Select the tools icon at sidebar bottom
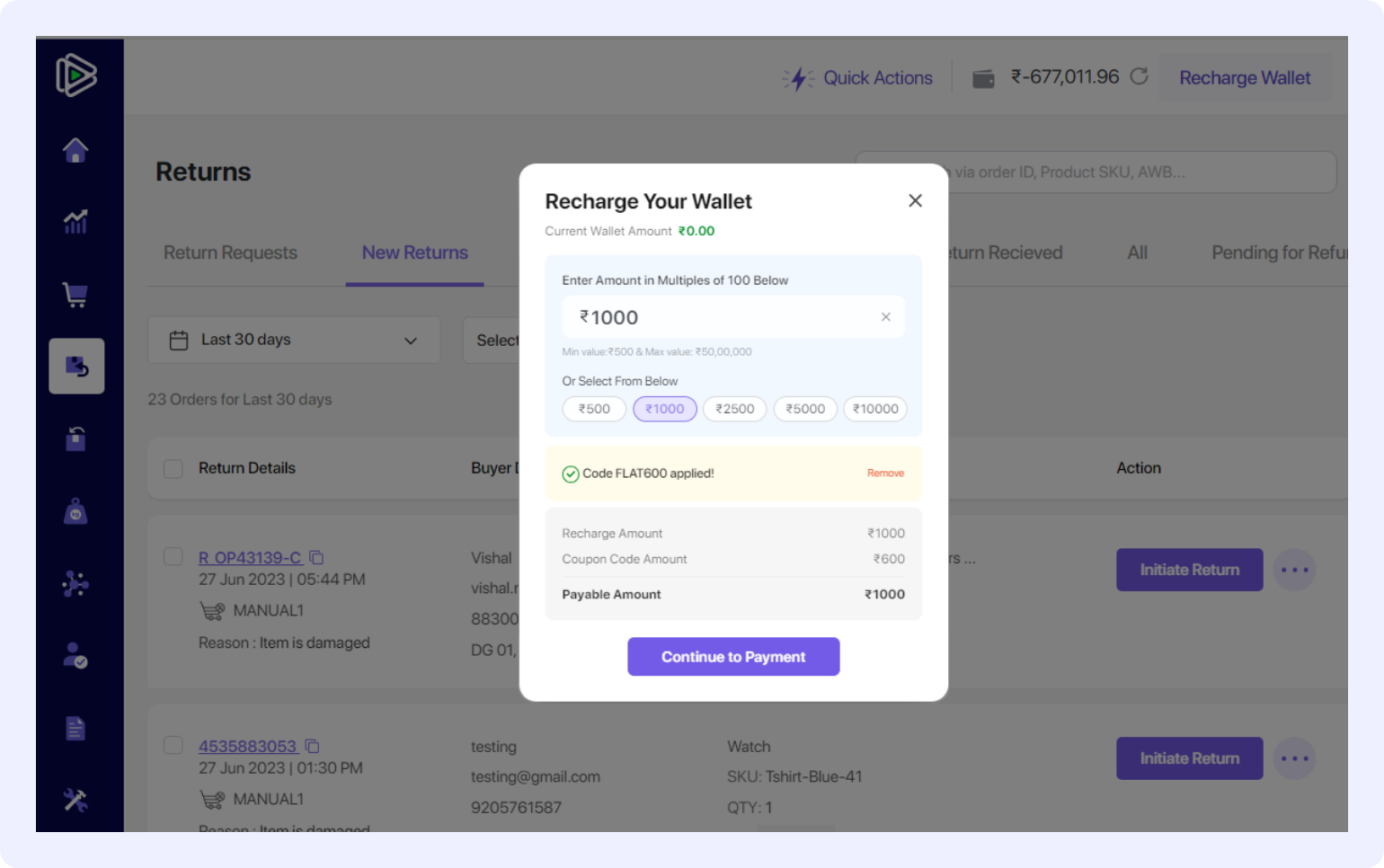The height and width of the screenshot is (868, 1384). tap(75, 799)
